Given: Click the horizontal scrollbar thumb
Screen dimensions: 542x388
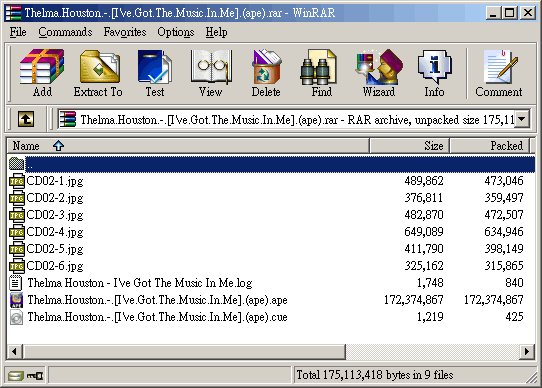Looking at the screenshot, I should click(184, 352).
